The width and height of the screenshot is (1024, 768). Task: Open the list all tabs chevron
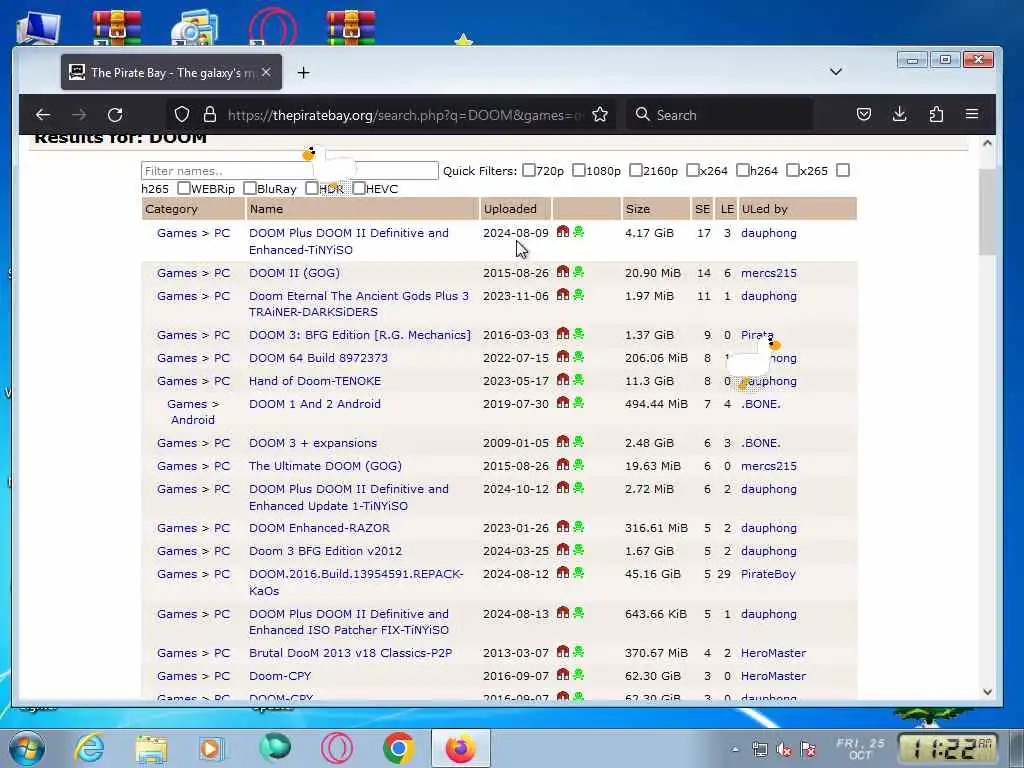pyautogui.click(x=836, y=72)
